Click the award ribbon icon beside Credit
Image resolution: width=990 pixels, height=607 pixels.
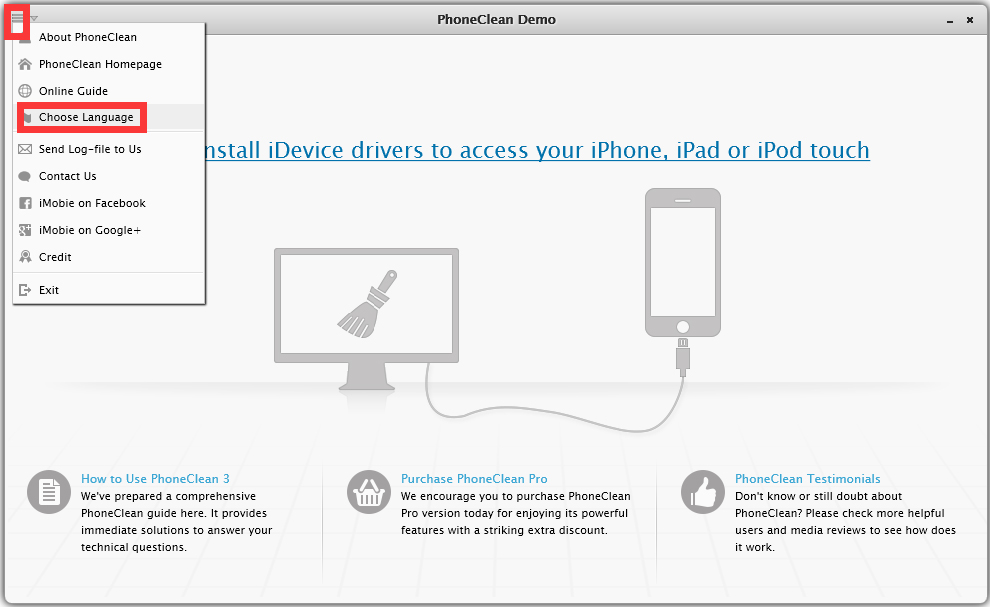click(x=25, y=256)
